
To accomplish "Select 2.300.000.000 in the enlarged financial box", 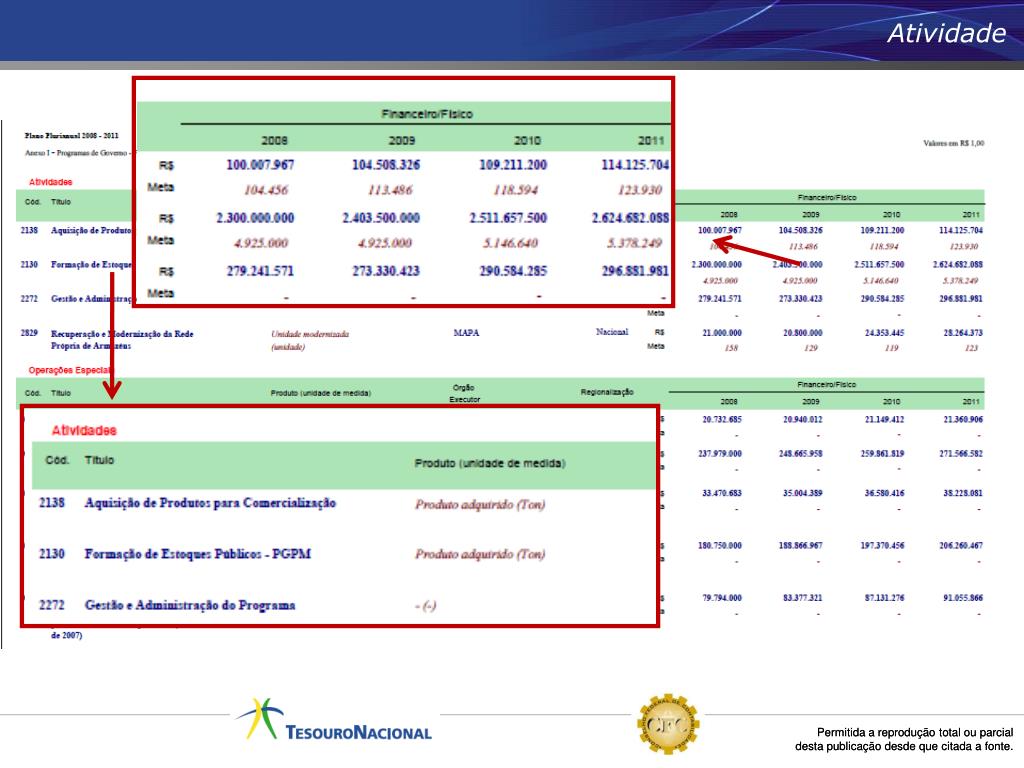I will [x=255, y=217].
